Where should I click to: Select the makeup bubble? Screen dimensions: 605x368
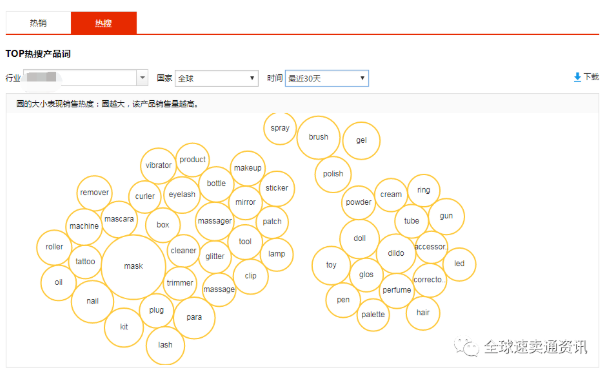(248, 168)
